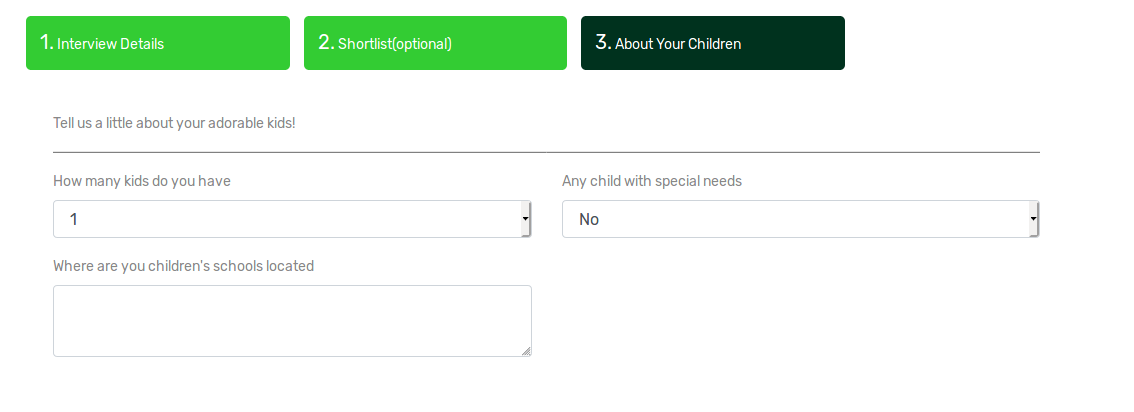Click the selected value '1' in the kids select
Viewport: 1134px width, 412px height.
click(74, 219)
